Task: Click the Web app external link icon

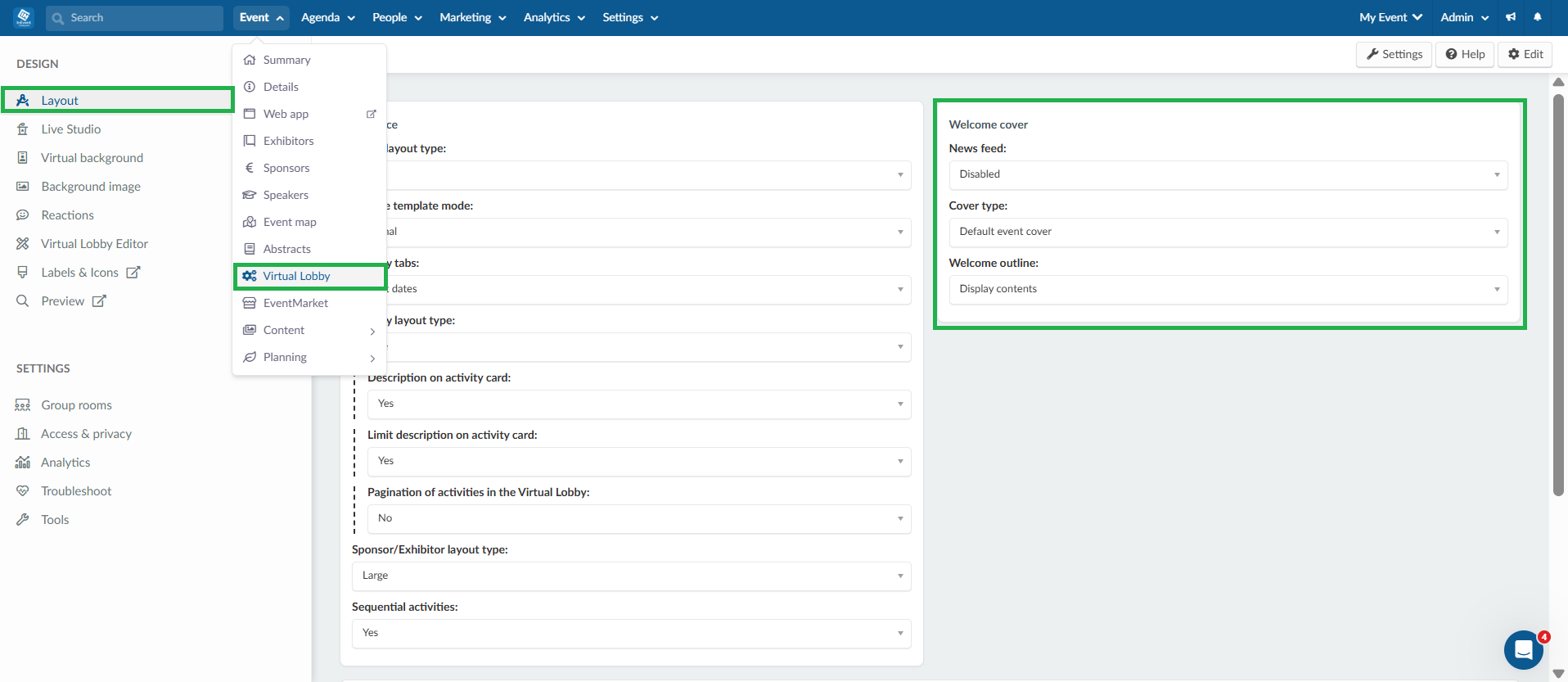Action: click(371, 114)
